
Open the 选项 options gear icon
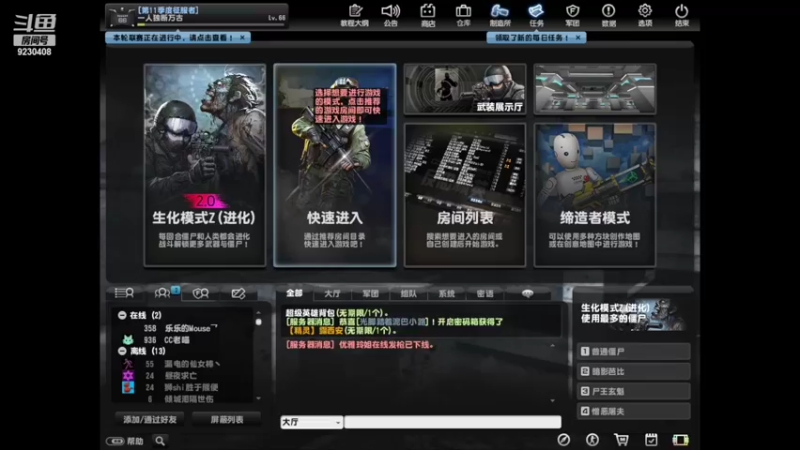point(645,15)
